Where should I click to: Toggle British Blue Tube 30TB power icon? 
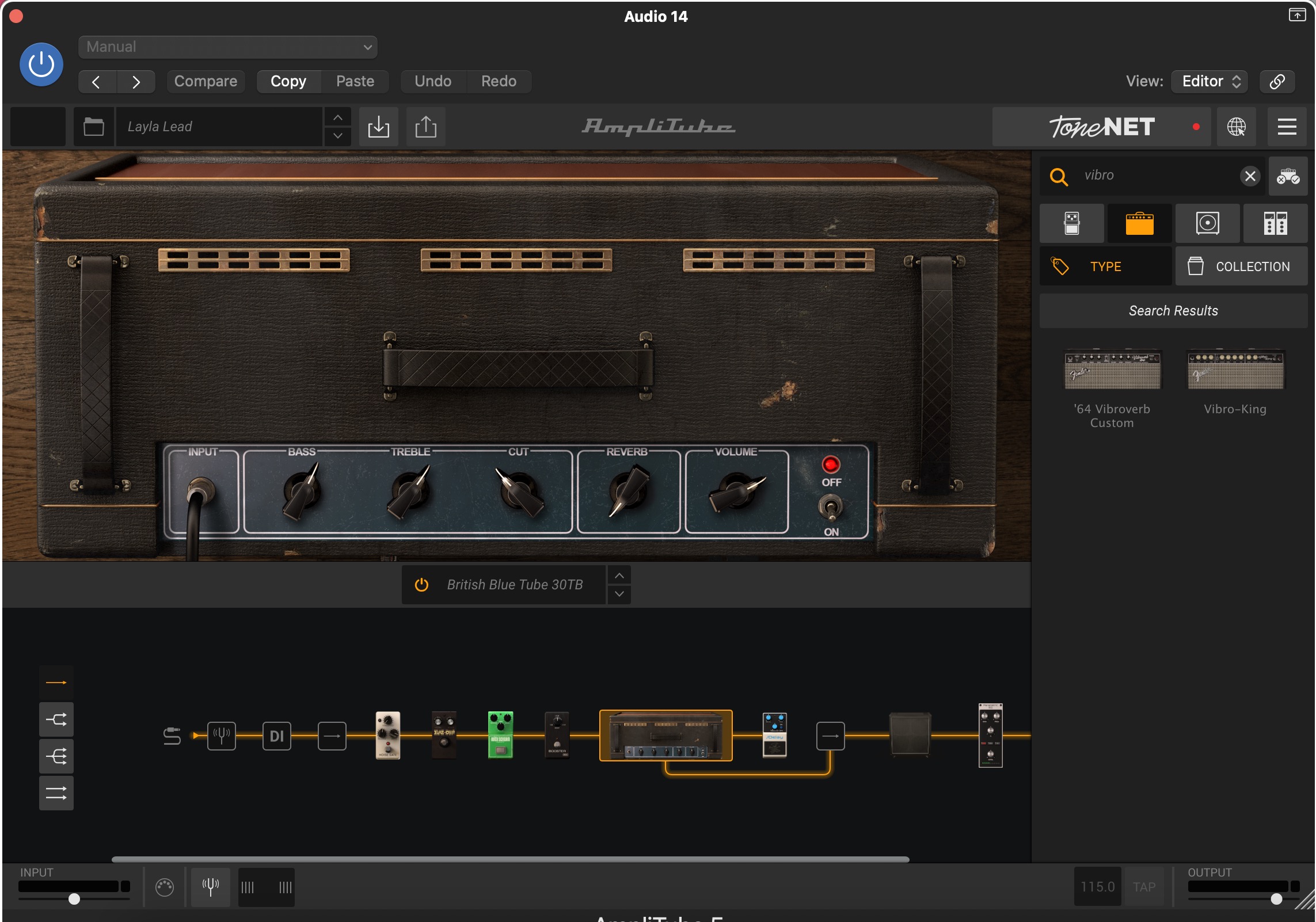click(421, 585)
